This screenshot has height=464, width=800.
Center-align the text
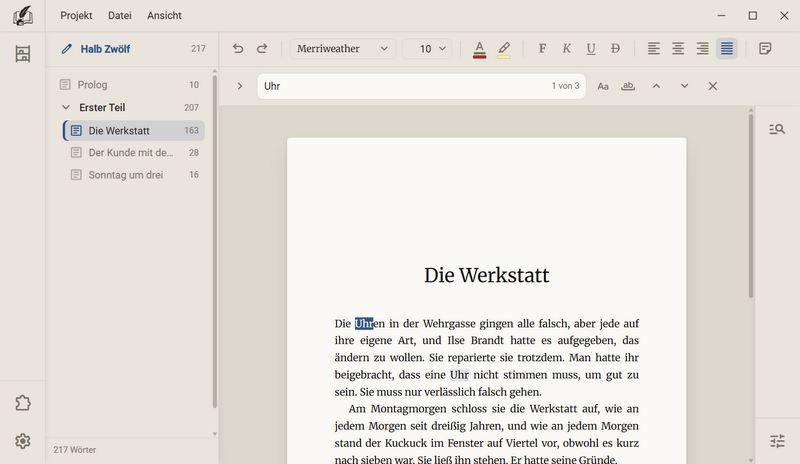click(678, 48)
